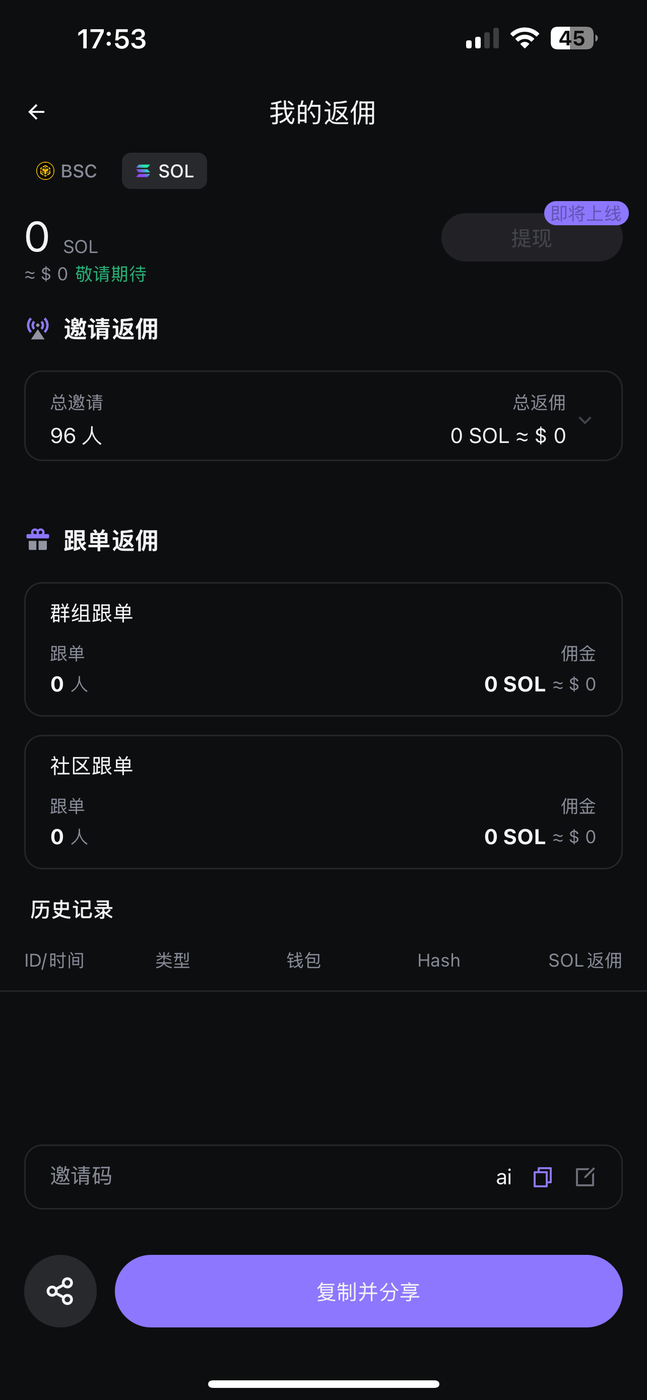The width and height of the screenshot is (647, 1400).
Task: Tap the gift icon beside 跟单返佣
Action: click(38, 541)
